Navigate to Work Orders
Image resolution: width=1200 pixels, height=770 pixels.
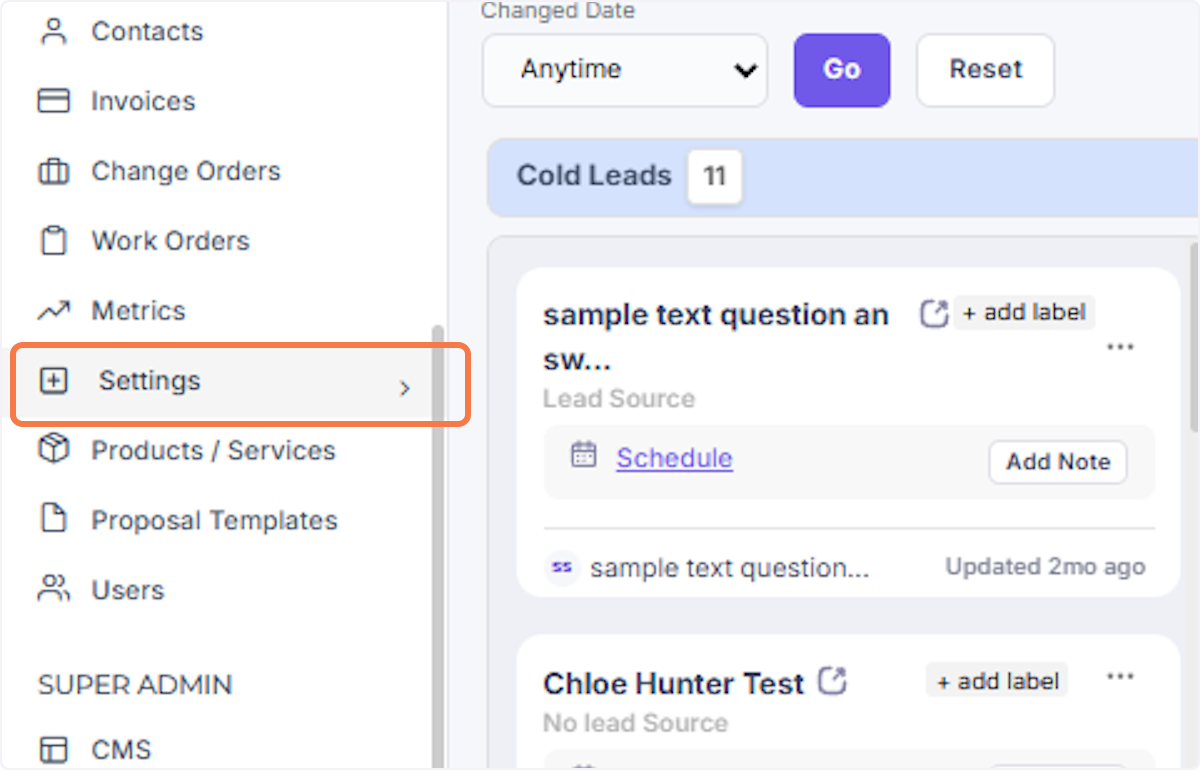(x=170, y=241)
